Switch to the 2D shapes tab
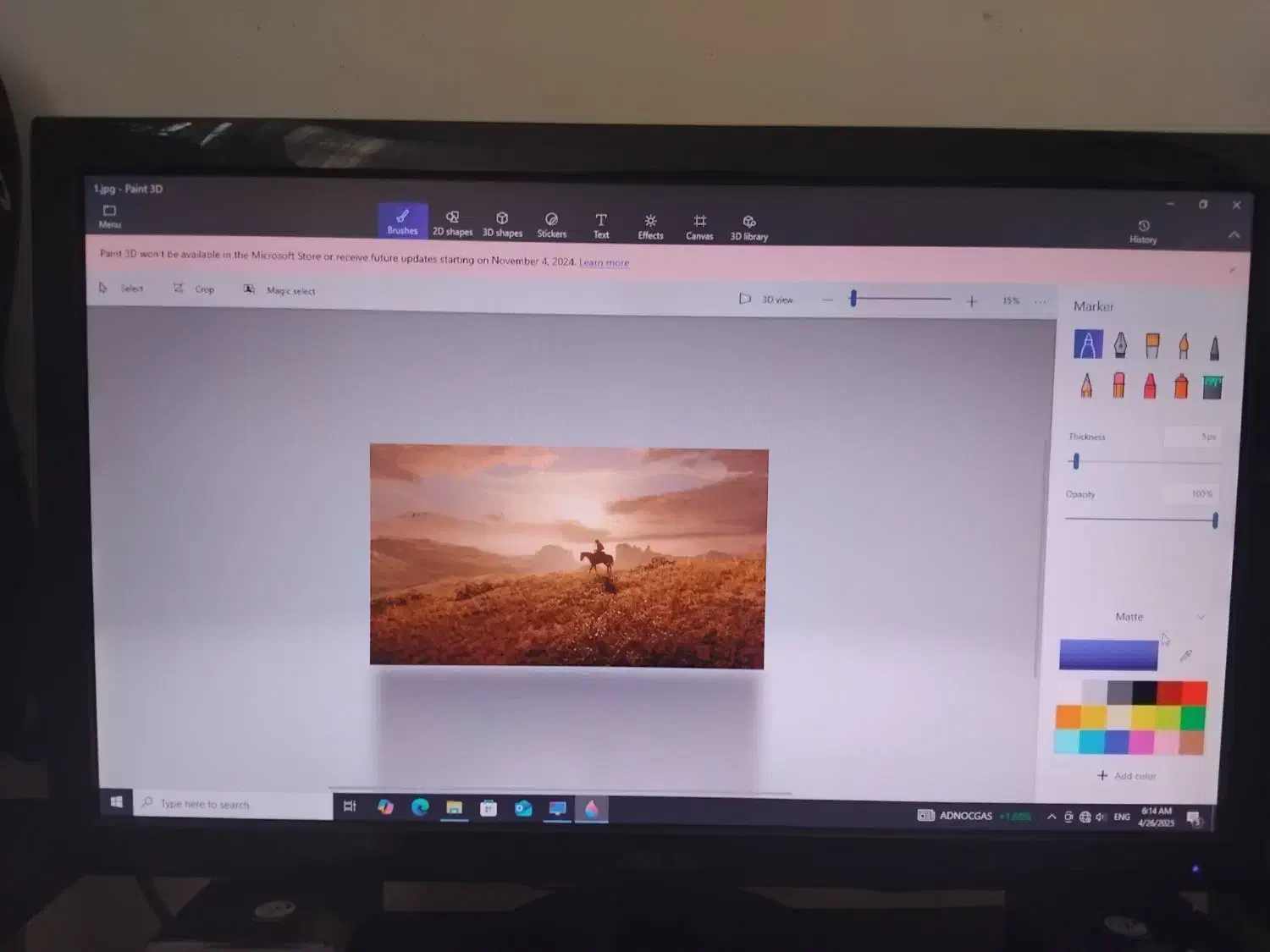Screen dimensions: 1270x952 (452, 223)
